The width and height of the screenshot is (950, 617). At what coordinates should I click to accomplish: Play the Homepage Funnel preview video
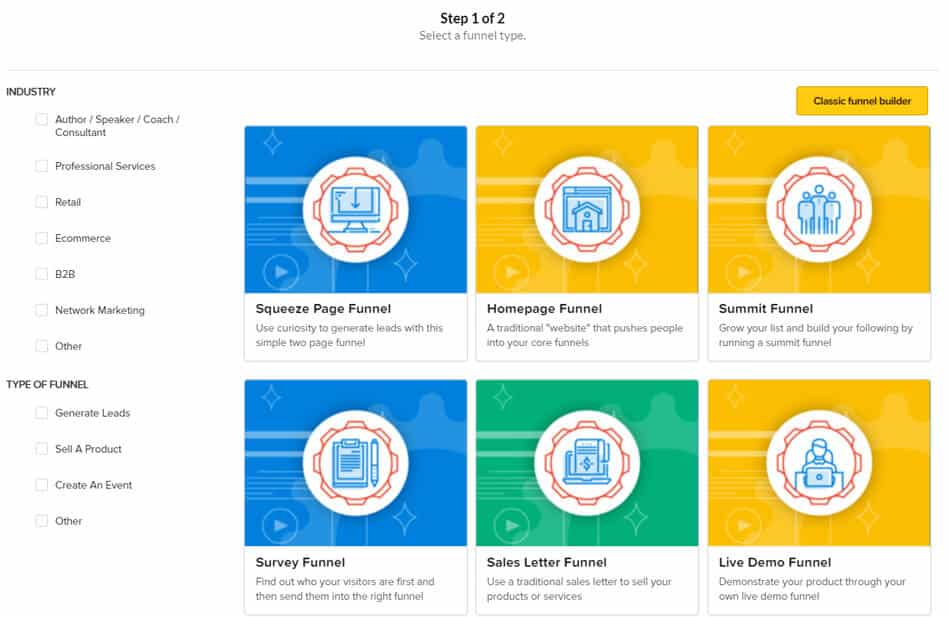[x=514, y=269]
